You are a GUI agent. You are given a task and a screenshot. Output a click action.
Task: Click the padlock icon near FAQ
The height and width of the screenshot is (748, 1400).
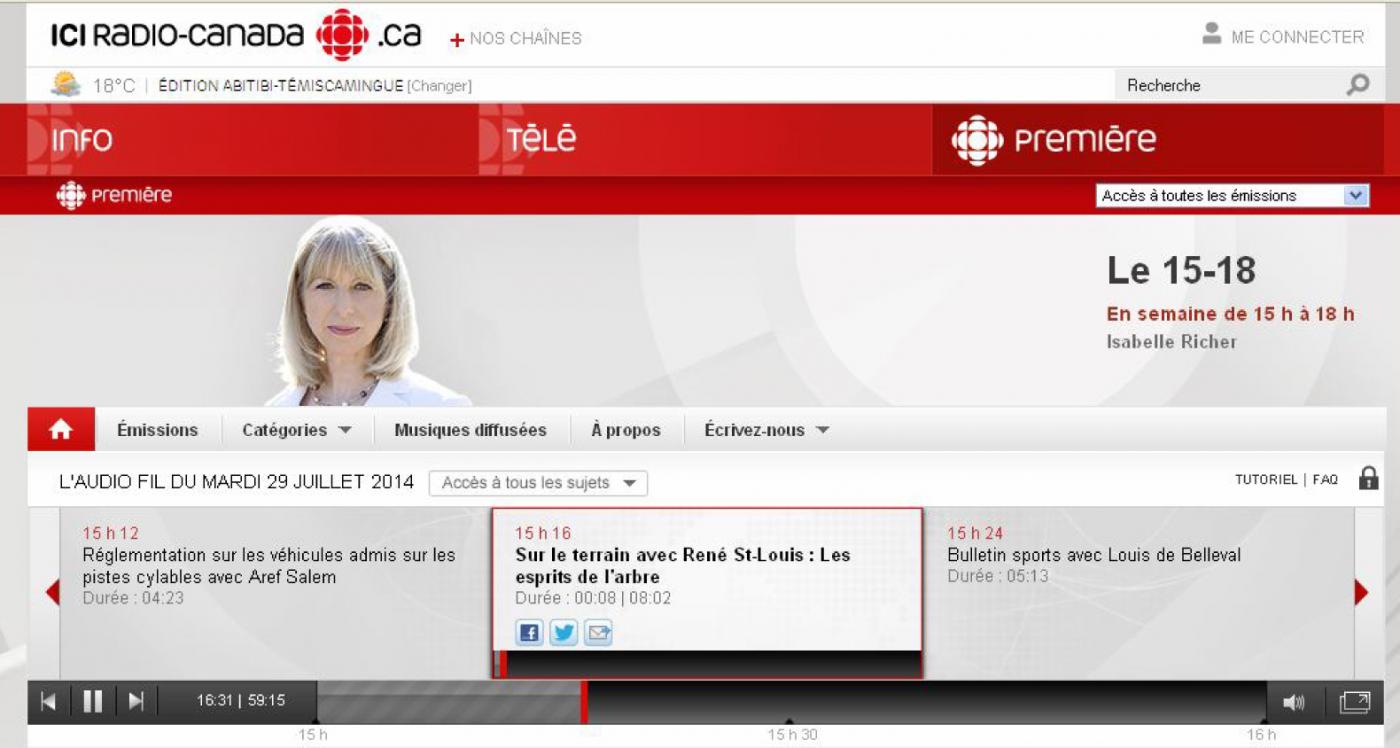pos(1368,479)
